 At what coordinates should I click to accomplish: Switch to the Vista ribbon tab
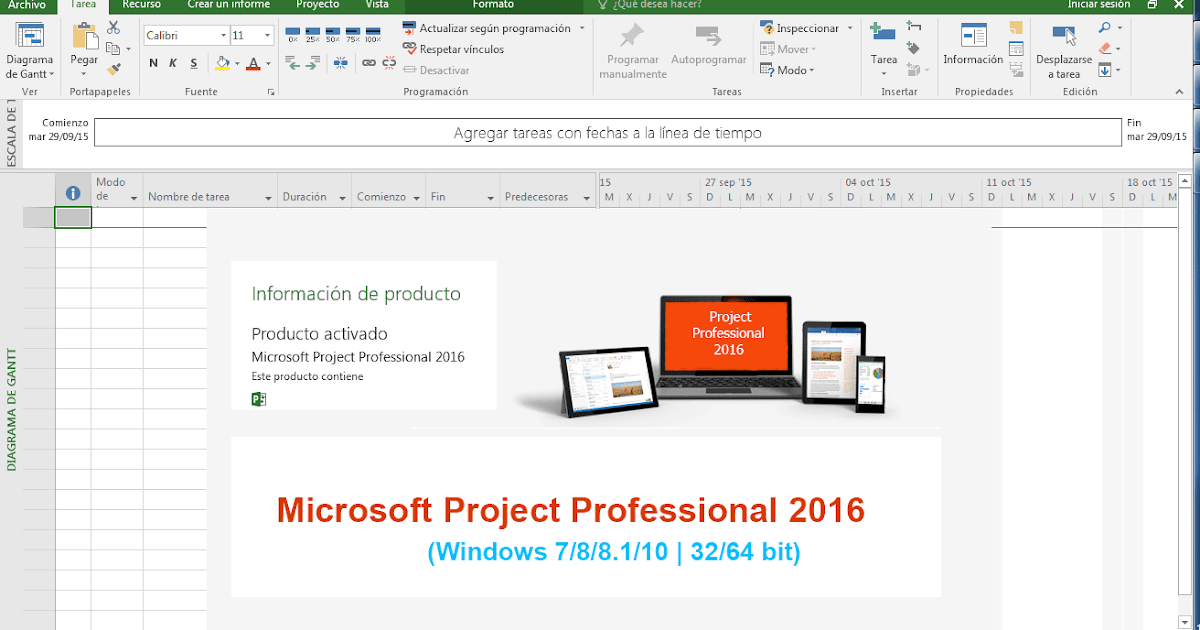coord(376,4)
